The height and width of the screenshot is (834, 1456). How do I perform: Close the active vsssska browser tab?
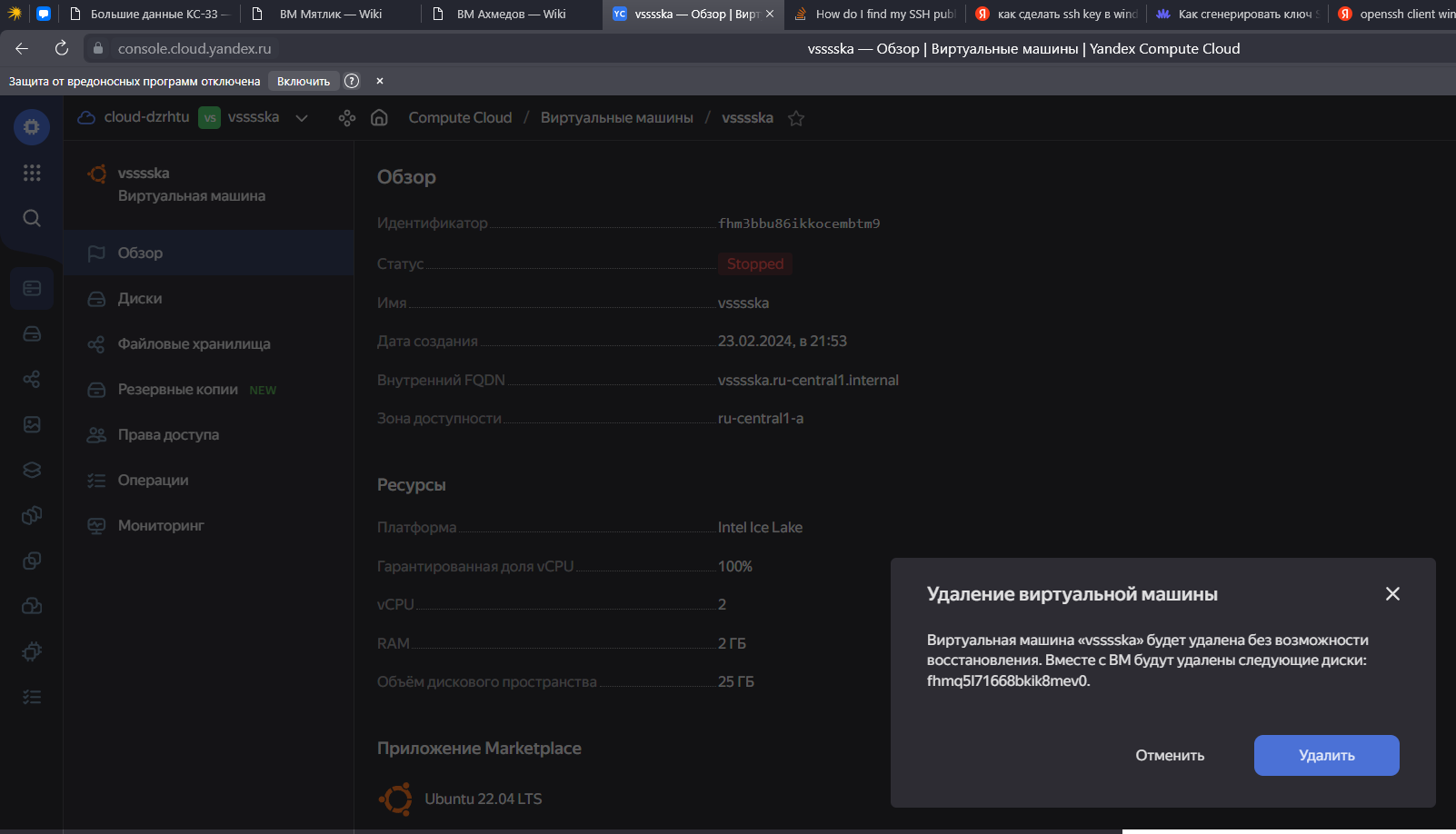pyautogui.click(x=770, y=14)
